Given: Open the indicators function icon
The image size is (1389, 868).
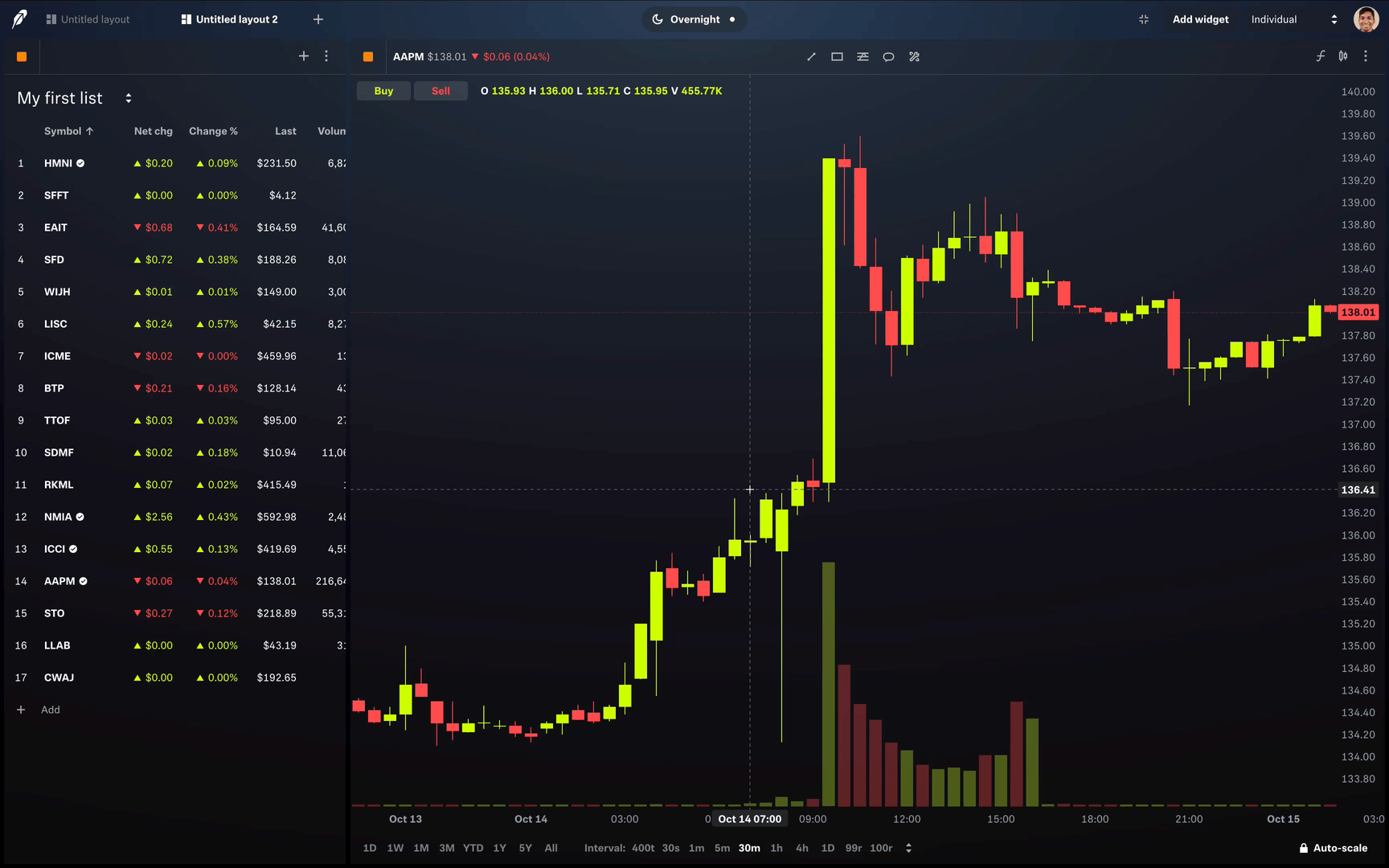Looking at the screenshot, I should click(1320, 56).
